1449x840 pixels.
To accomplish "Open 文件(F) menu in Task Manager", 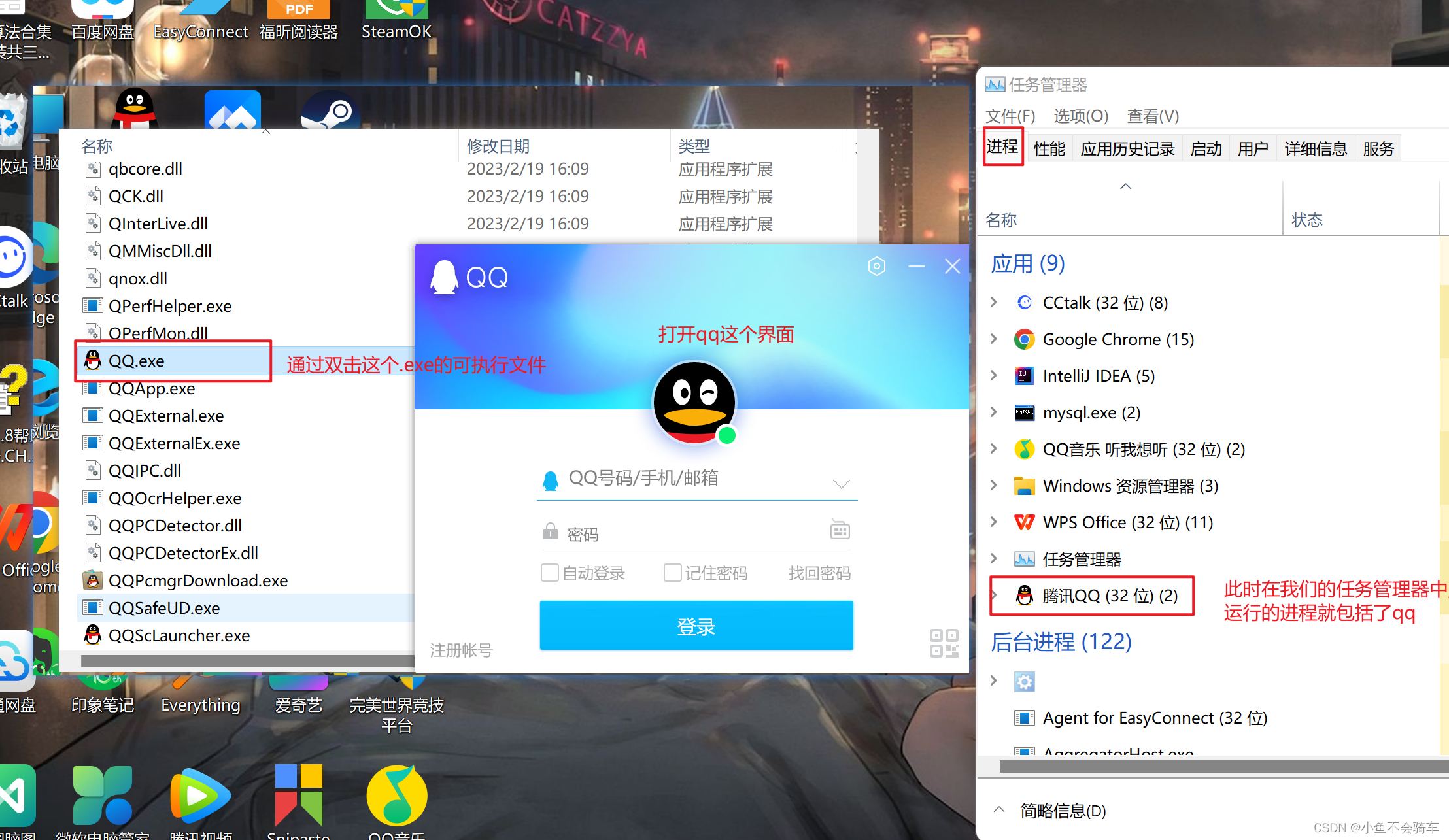I will pos(1010,116).
